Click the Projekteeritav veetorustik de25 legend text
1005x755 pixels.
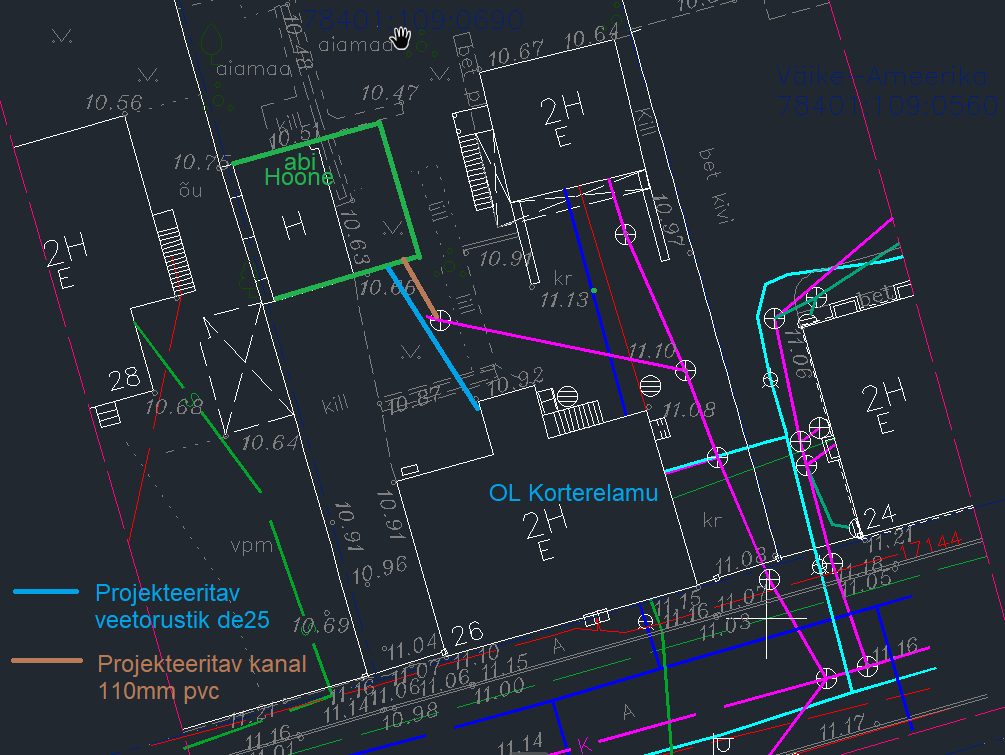182,606
